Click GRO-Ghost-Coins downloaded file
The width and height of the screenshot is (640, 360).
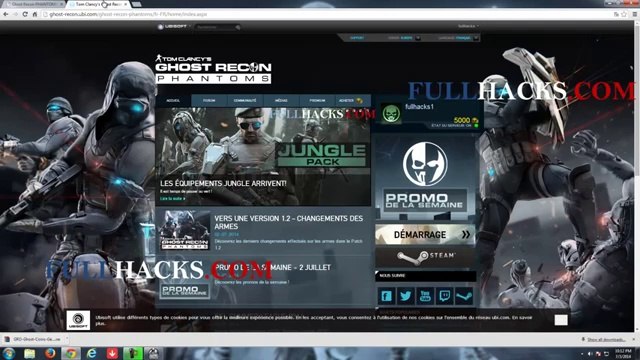pyautogui.click(x=33, y=339)
